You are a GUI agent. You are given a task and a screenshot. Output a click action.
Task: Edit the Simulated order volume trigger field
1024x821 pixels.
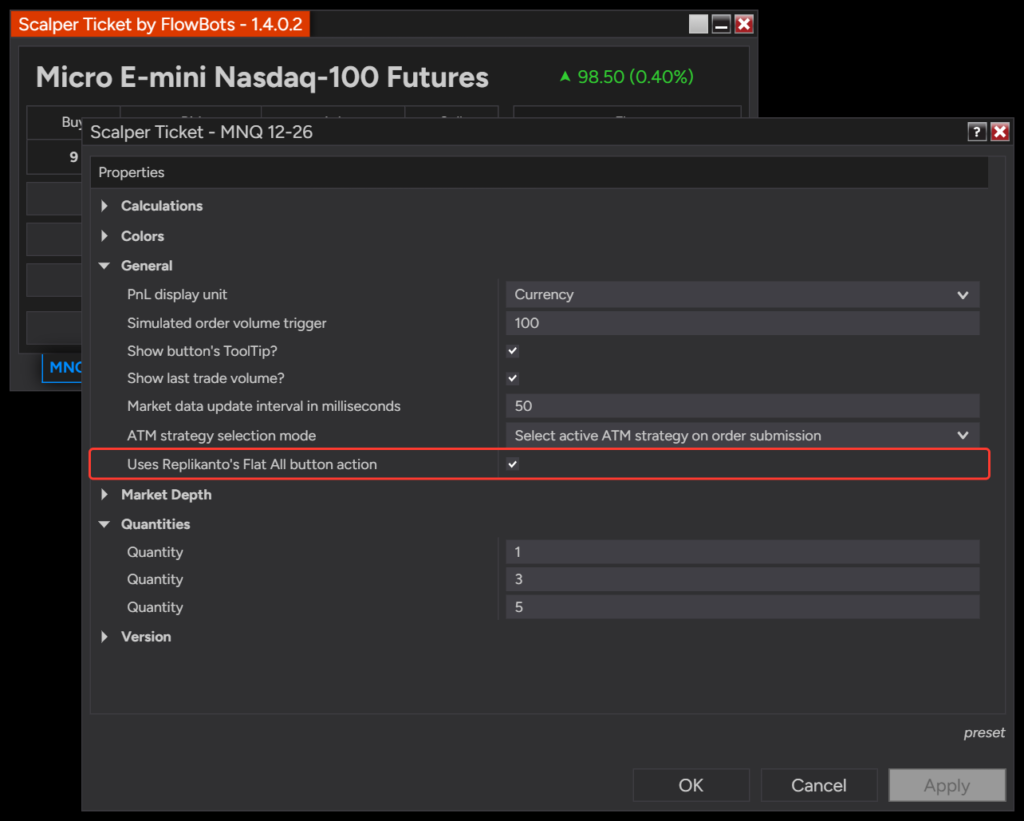742,323
